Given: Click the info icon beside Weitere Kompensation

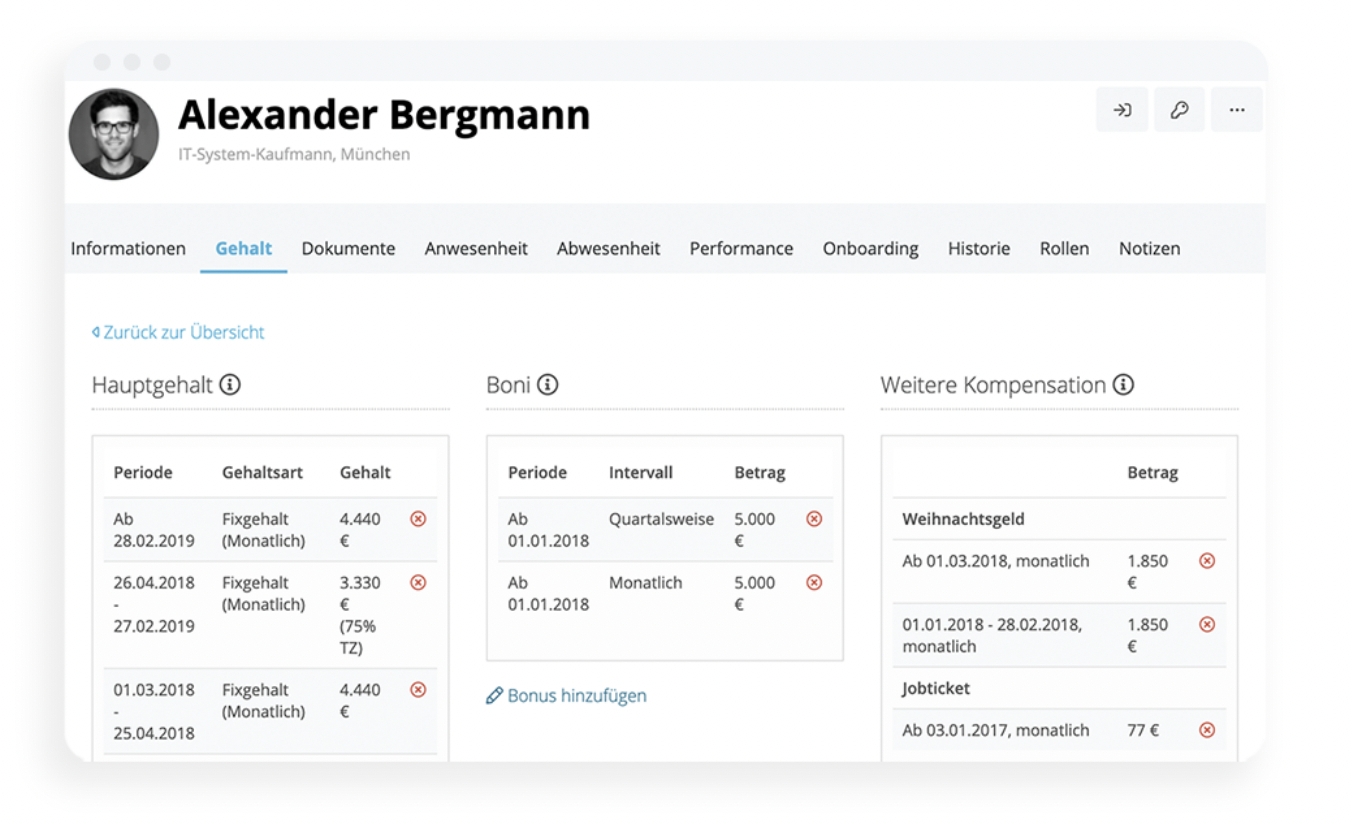Looking at the screenshot, I should (x=1123, y=385).
